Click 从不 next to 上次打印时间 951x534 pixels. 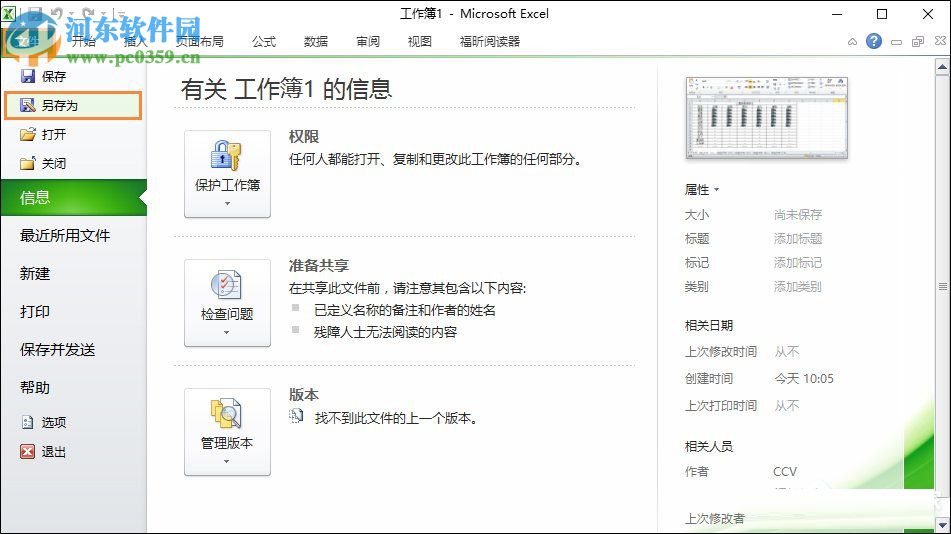click(x=787, y=405)
